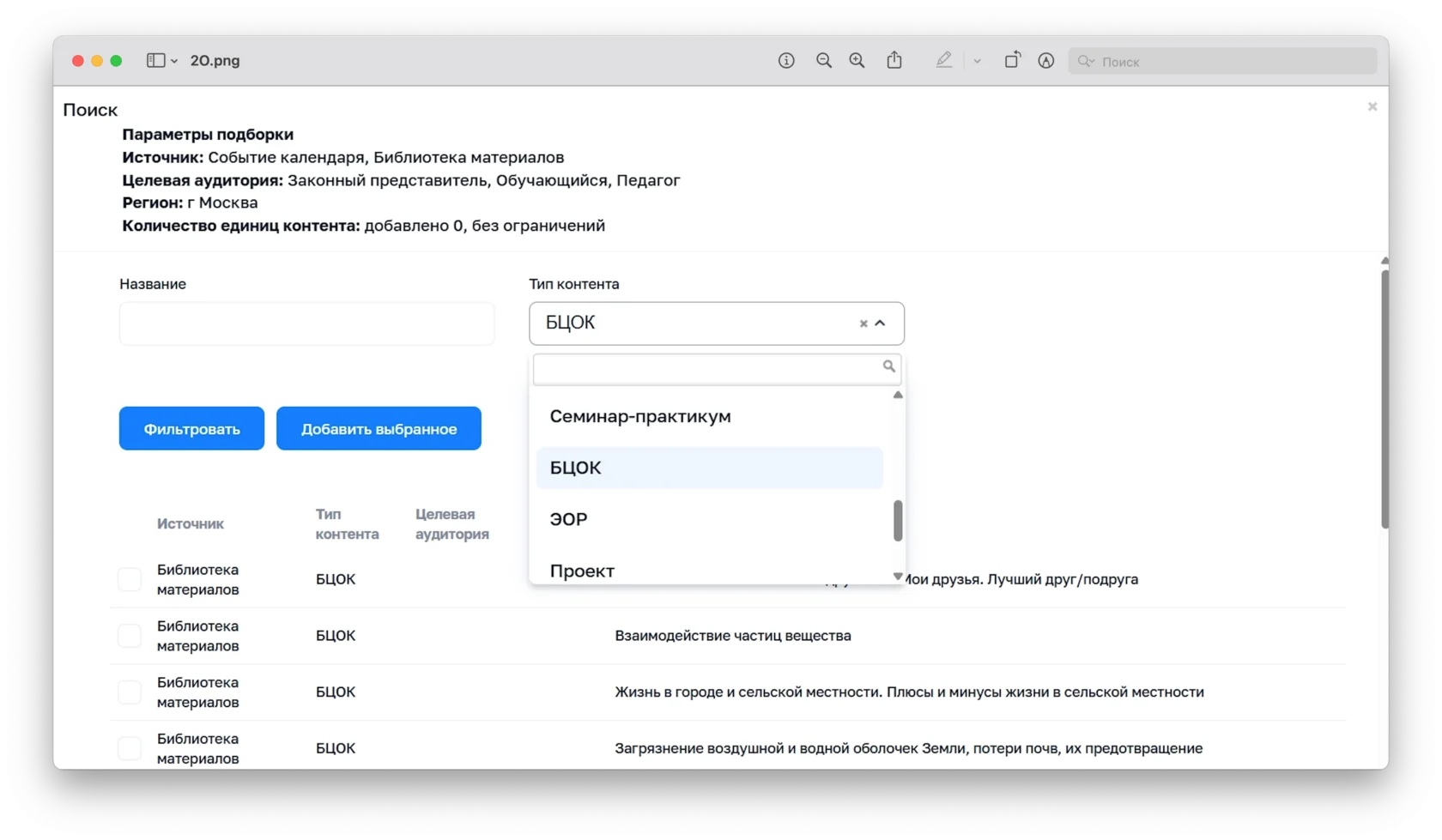Tick checkbox for Взаимодействие частиц вещества row
The width and height of the screenshot is (1442, 840).
click(130, 636)
